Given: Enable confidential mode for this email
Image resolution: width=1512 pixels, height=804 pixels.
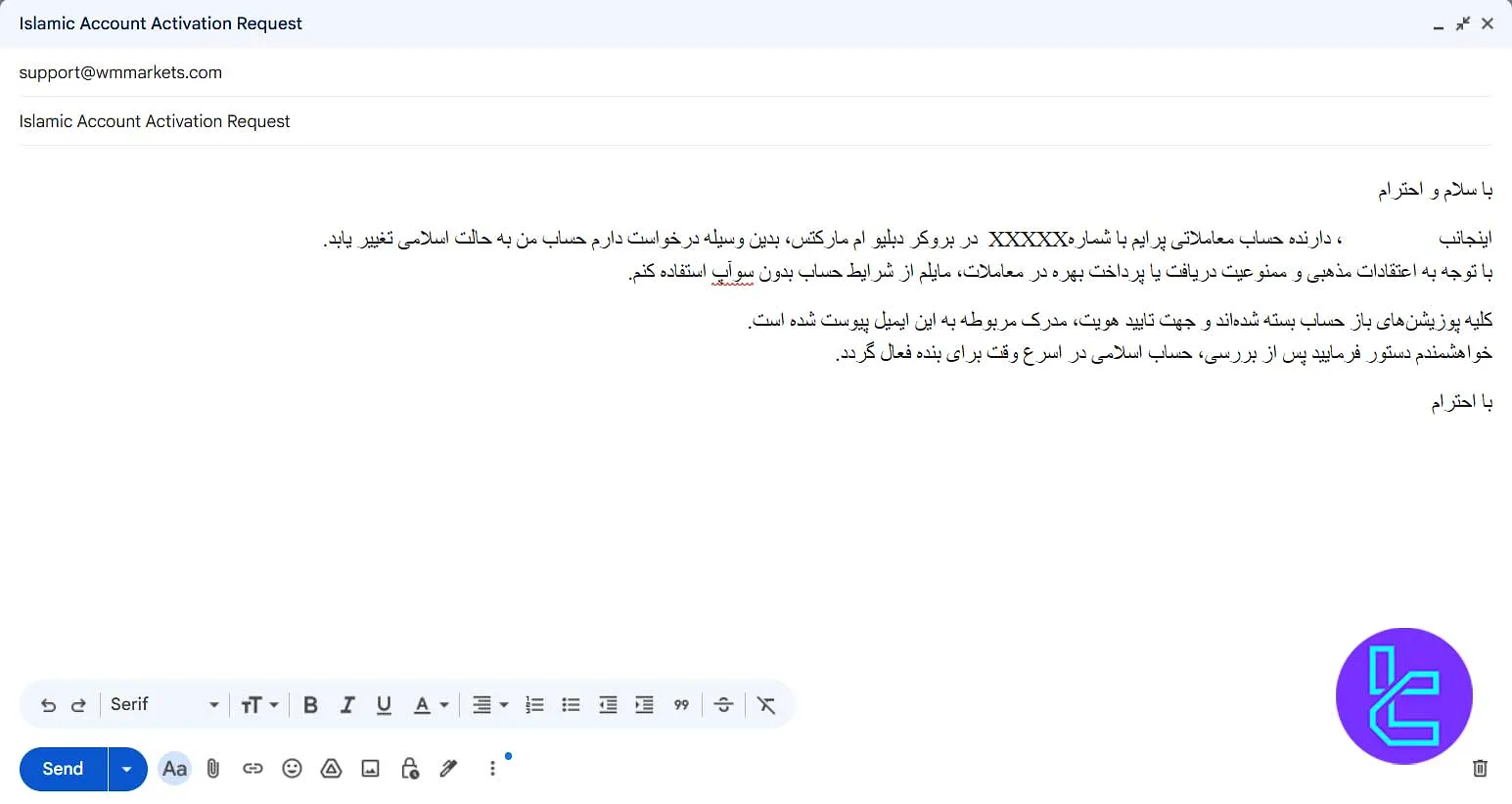Looking at the screenshot, I should point(409,769).
